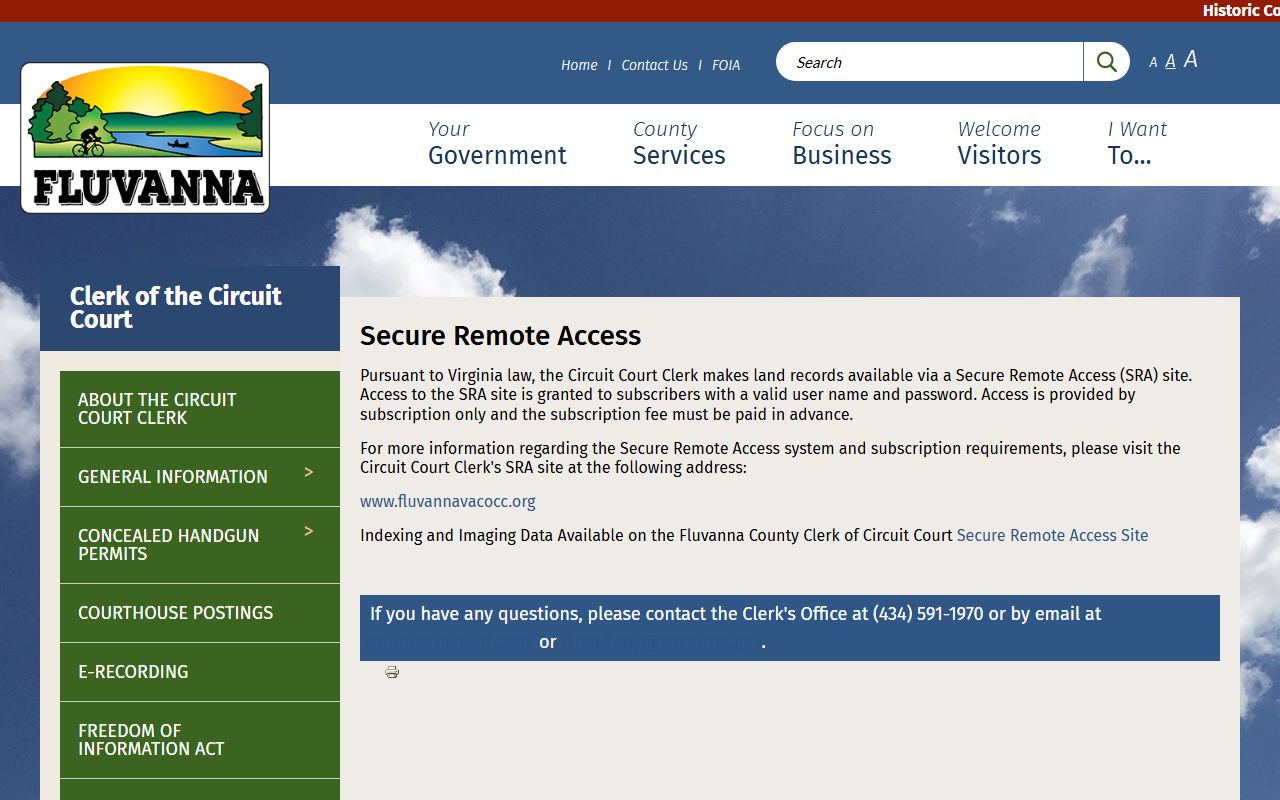Select General Information sidebar item
1280x800 pixels.
pos(200,477)
